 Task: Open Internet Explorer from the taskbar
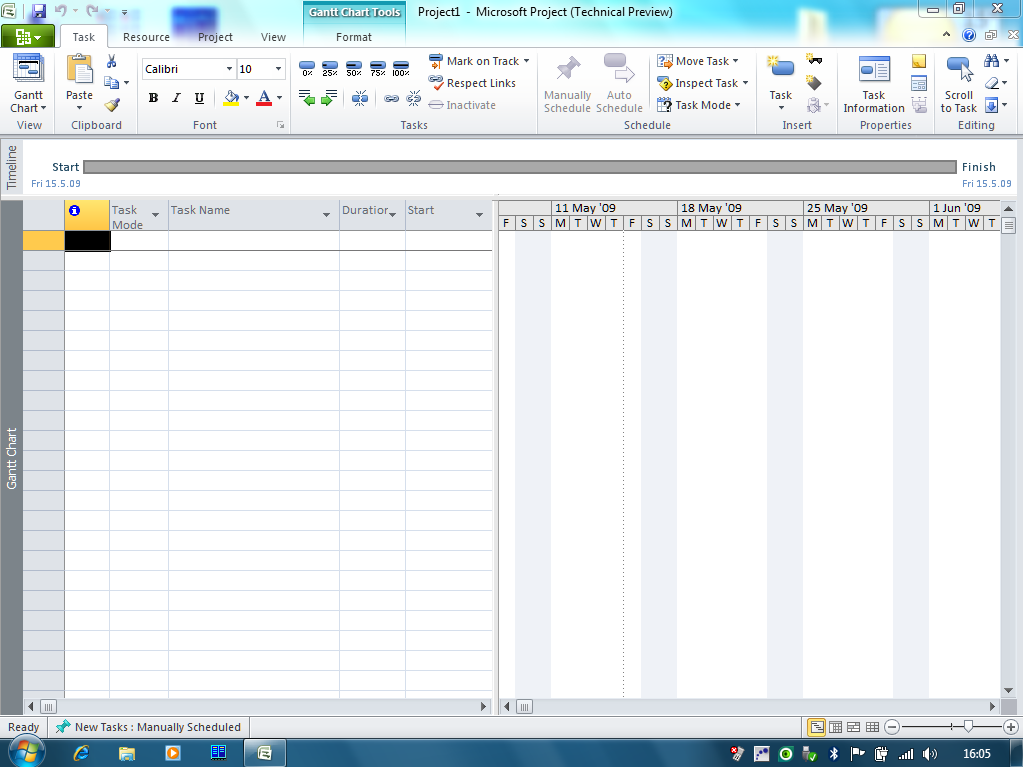point(81,753)
